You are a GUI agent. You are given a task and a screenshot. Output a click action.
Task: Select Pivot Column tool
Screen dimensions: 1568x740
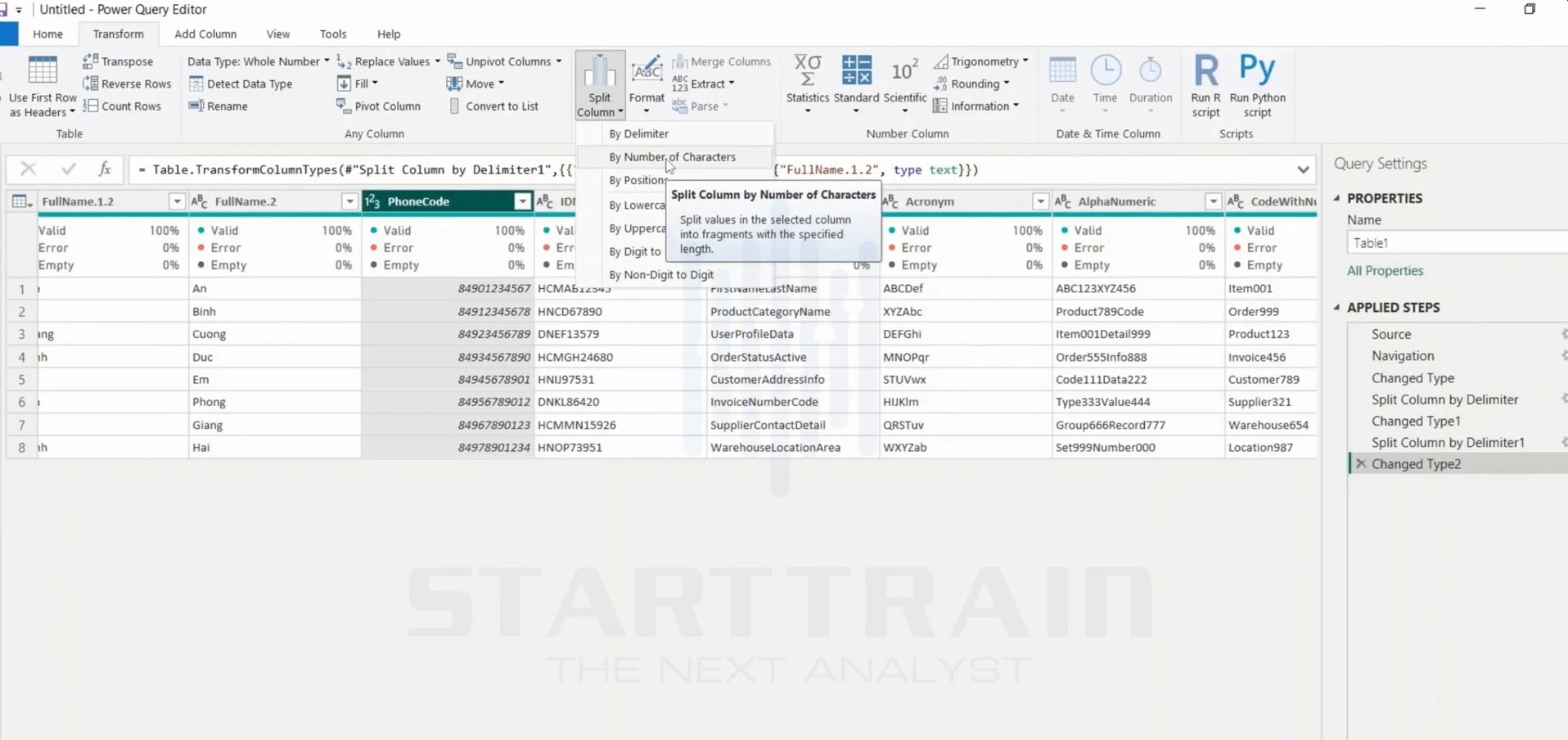pyautogui.click(x=378, y=106)
